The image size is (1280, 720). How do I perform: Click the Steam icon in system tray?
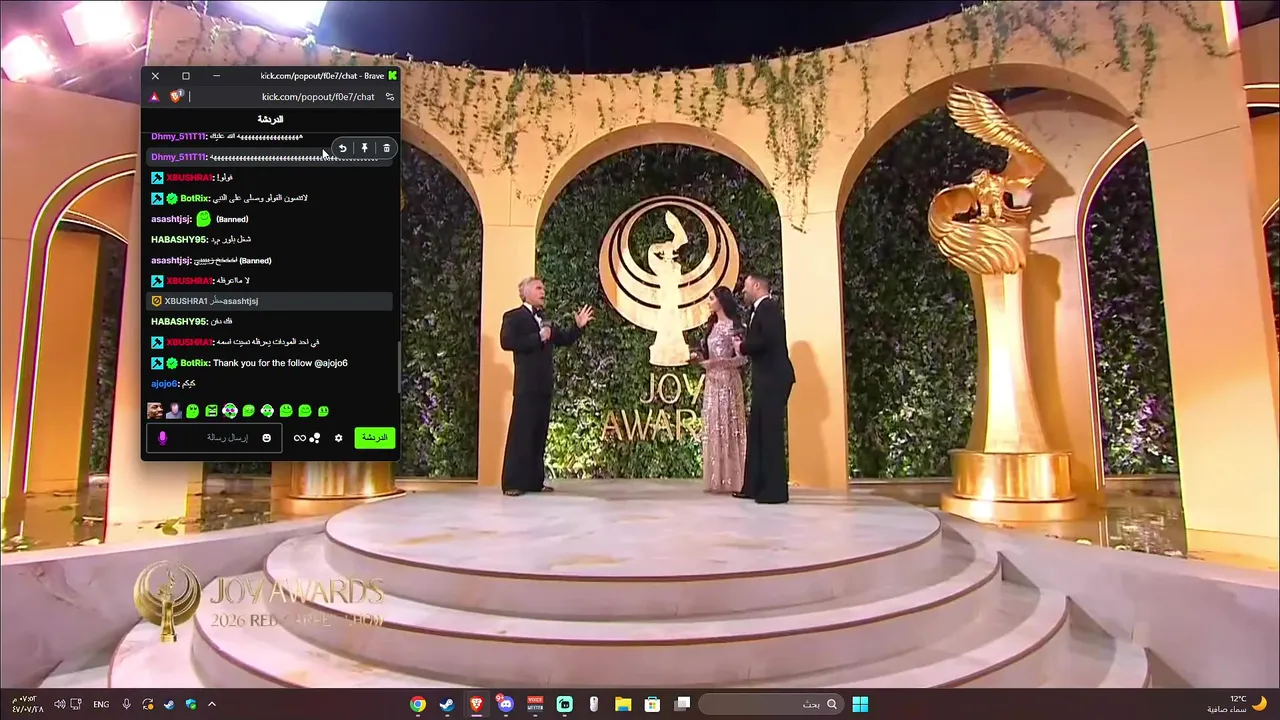169,704
